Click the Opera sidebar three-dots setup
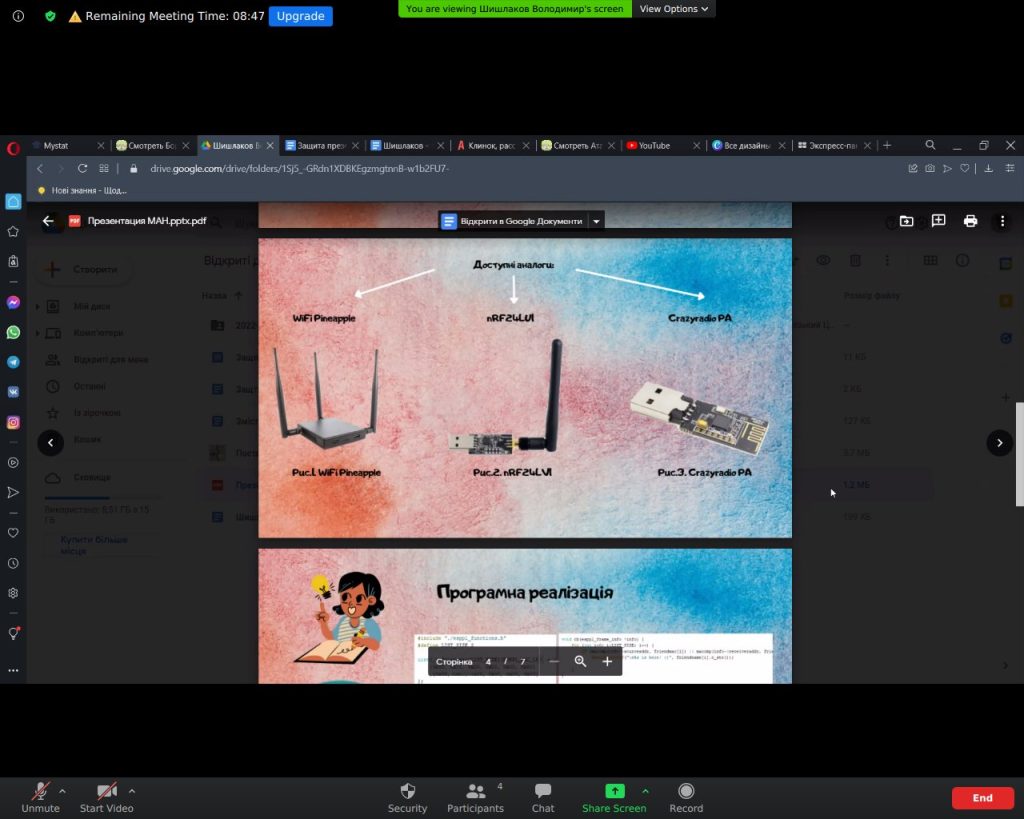The height and width of the screenshot is (819, 1024). 13,670
